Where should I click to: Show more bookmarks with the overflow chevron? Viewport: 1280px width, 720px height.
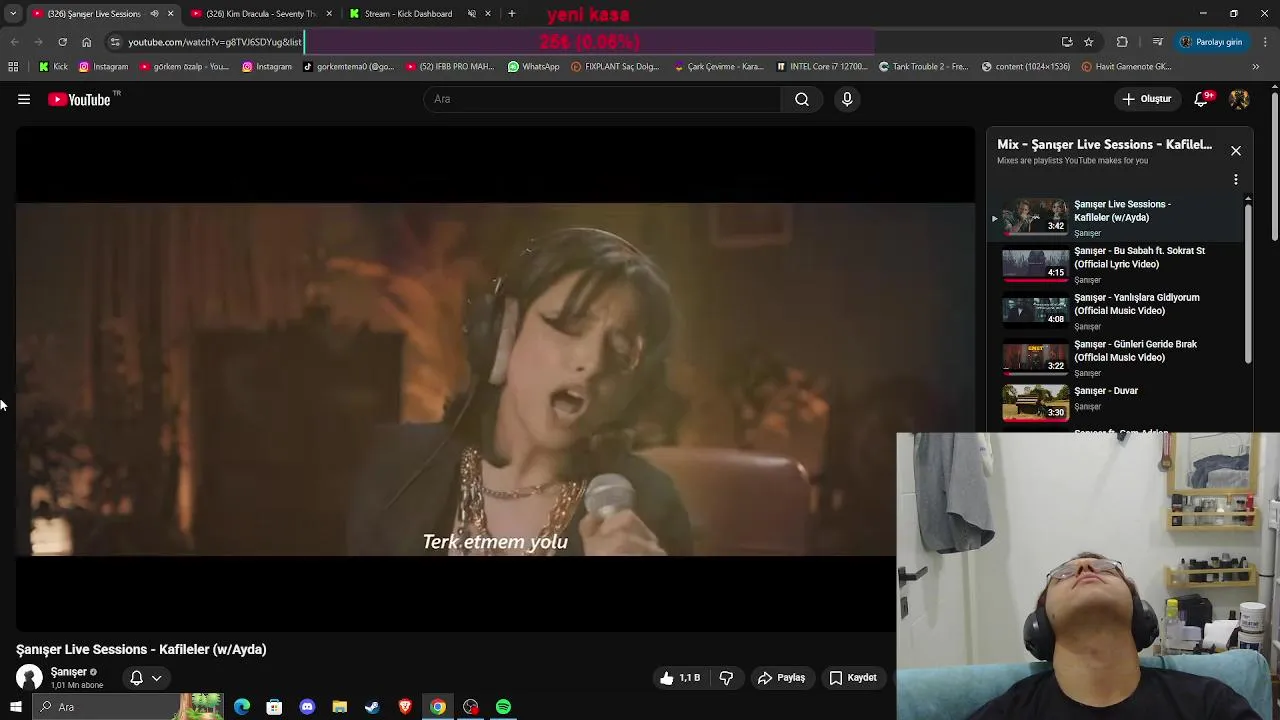(1255, 67)
